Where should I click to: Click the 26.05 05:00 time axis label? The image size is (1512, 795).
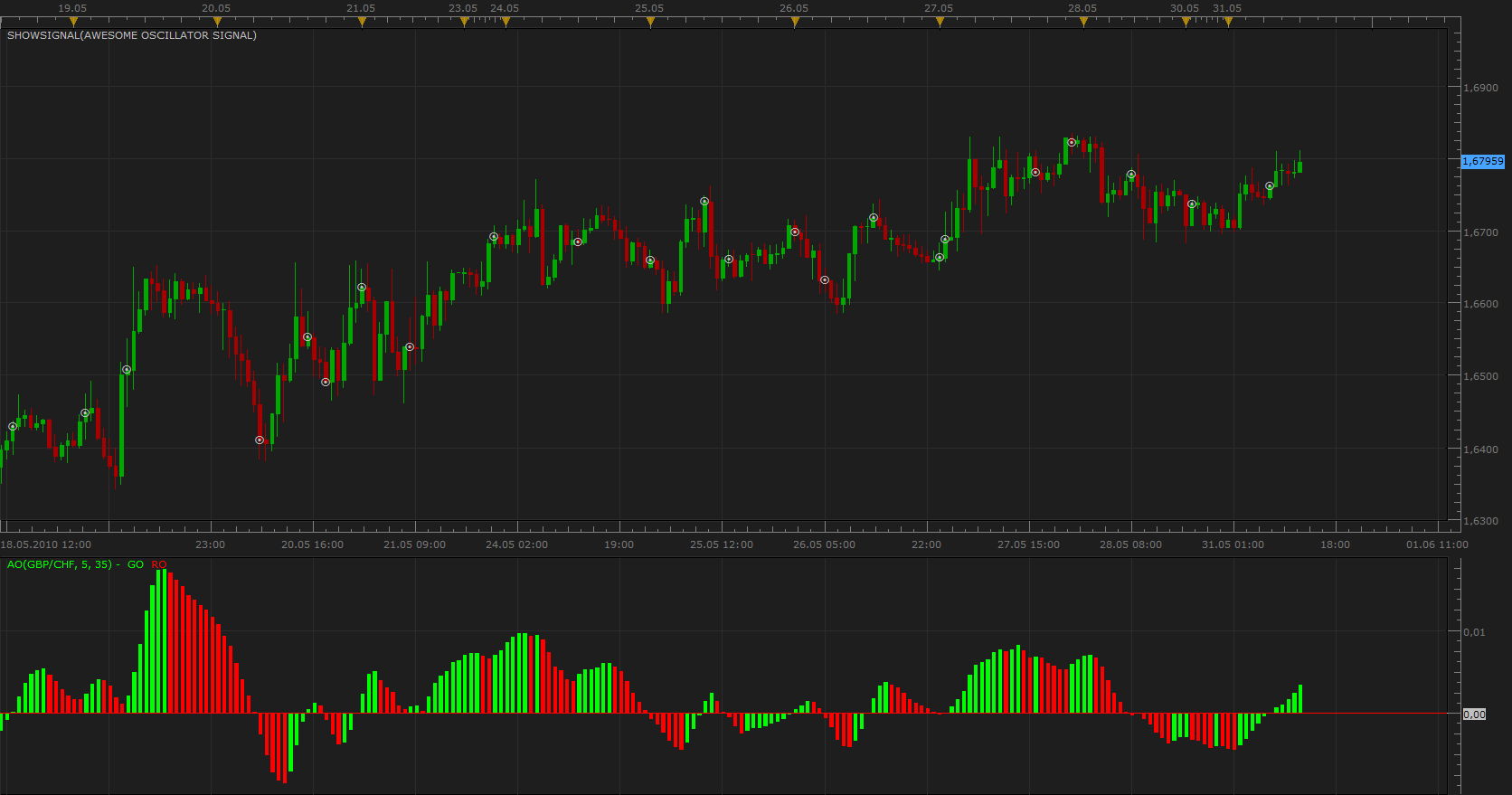click(825, 544)
